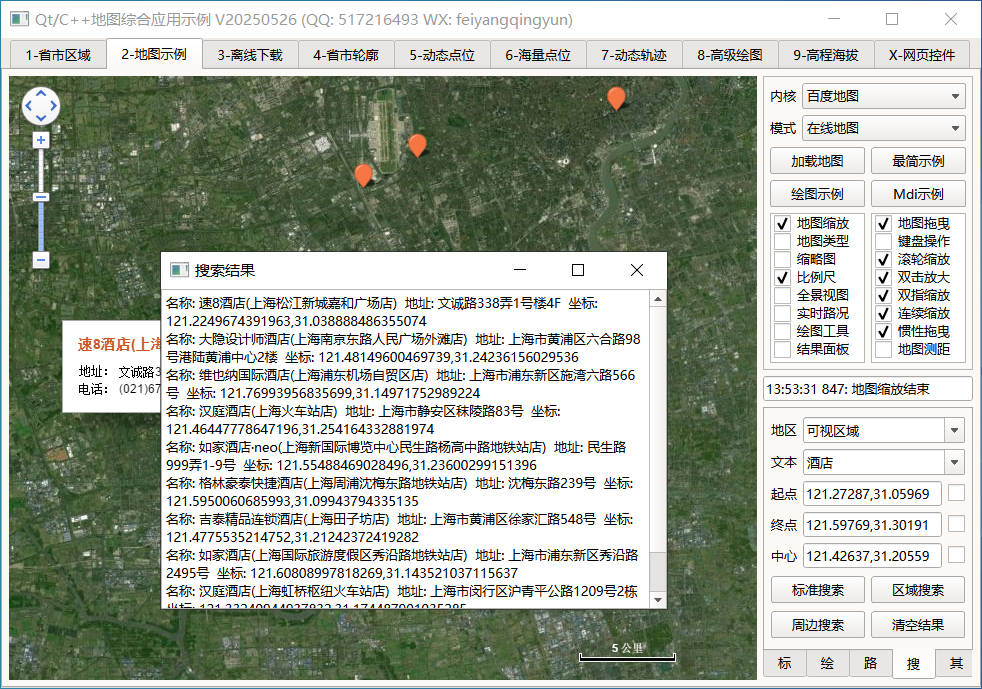The width and height of the screenshot is (982, 689).
Task: Click the 加载地图 button
Action: click(817, 161)
